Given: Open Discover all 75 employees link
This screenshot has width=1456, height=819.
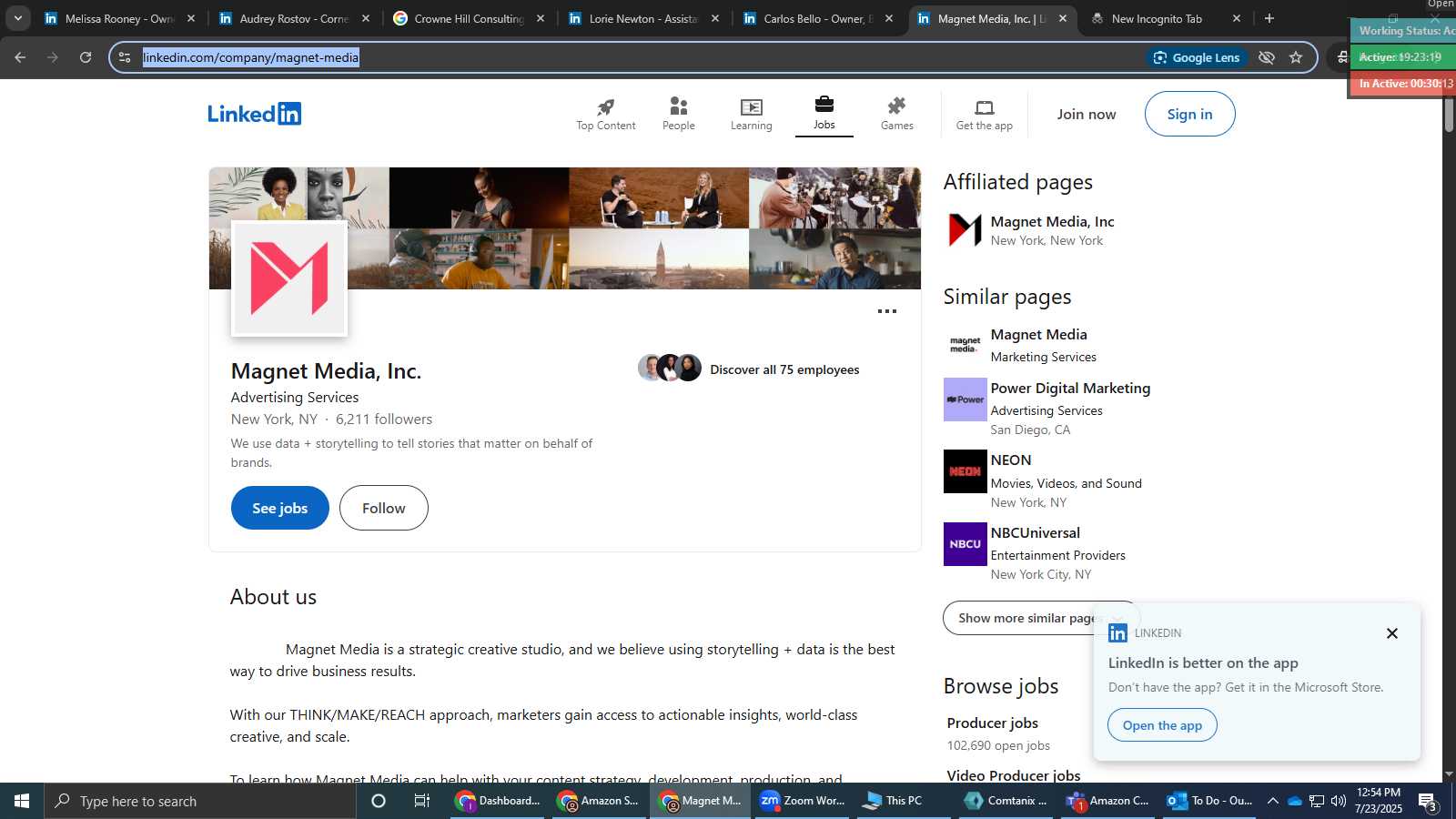Looking at the screenshot, I should (784, 369).
